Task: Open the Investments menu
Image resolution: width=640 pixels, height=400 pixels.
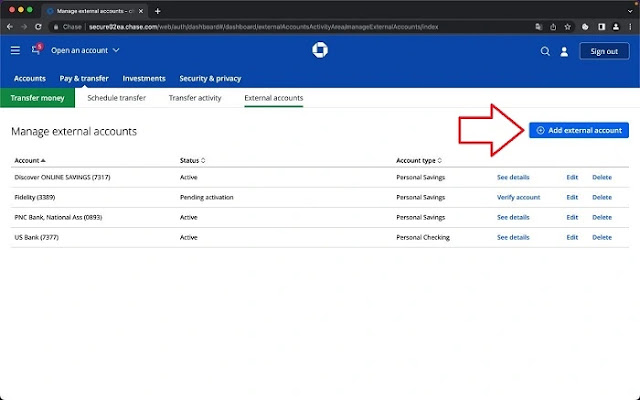Action: click(x=144, y=78)
